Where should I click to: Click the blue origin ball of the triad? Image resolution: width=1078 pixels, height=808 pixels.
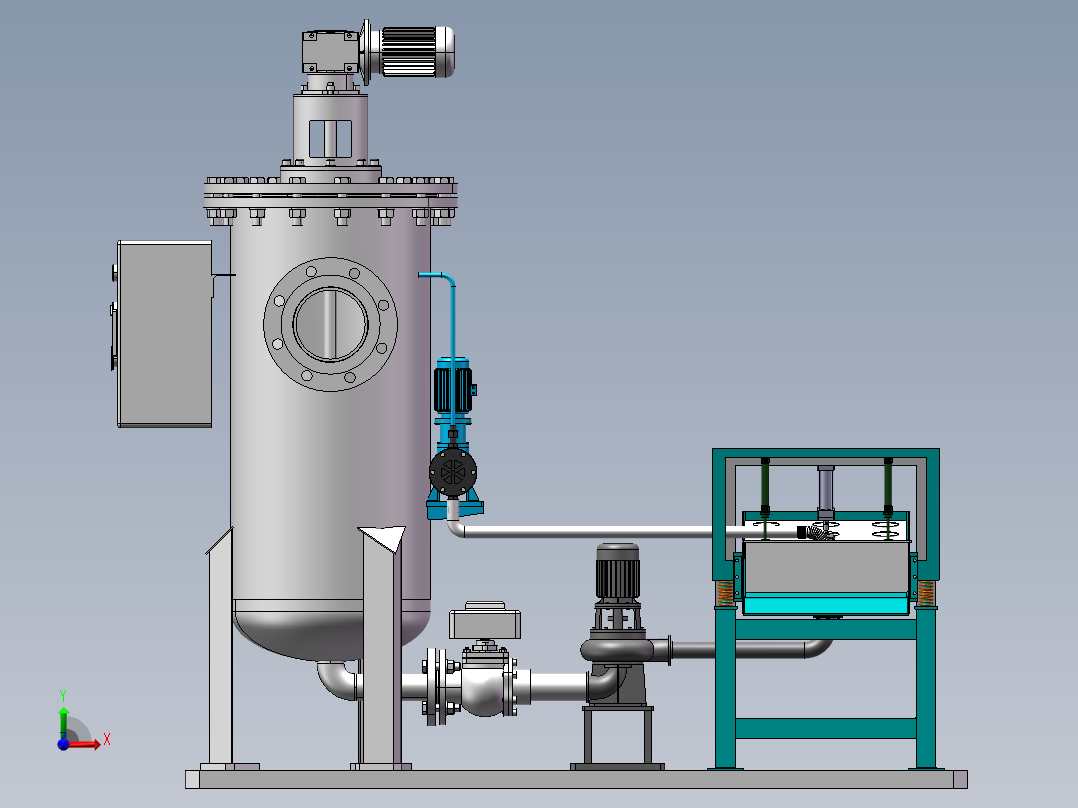pyautogui.click(x=64, y=744)
